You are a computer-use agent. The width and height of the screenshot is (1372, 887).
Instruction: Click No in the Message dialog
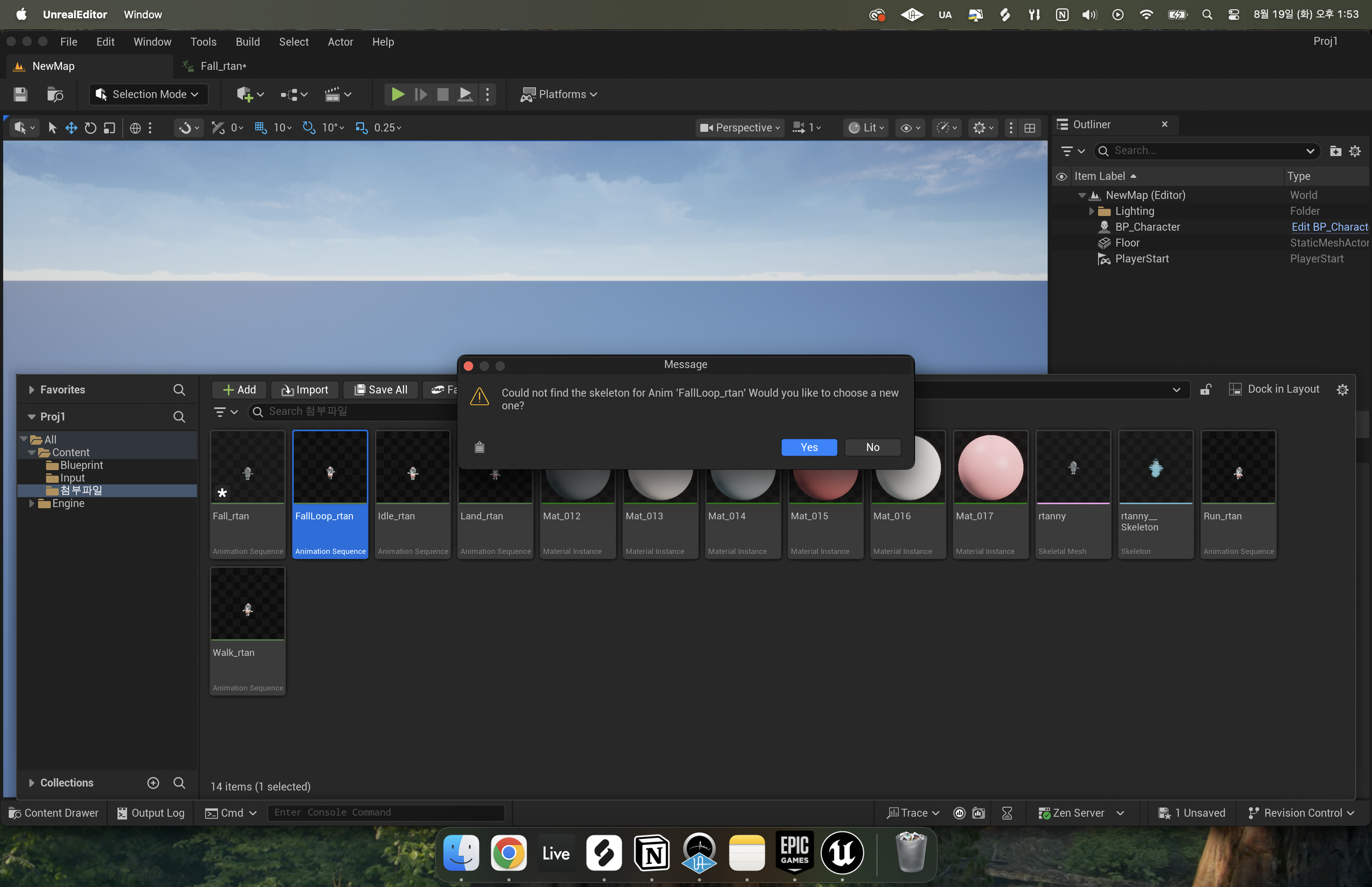[x=872, y=447]
